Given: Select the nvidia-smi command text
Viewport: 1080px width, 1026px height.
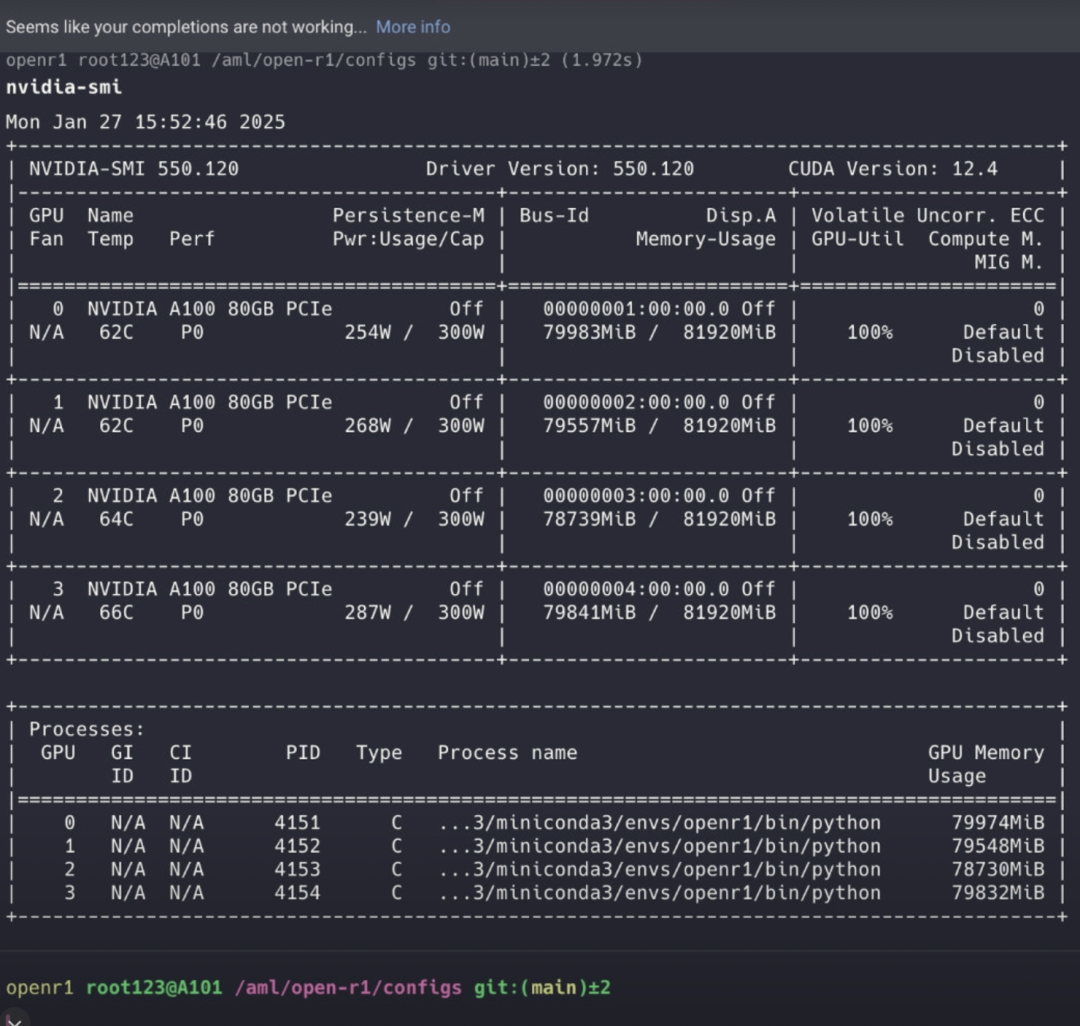Looking at the screenshot, I should (x=63, y=87).
